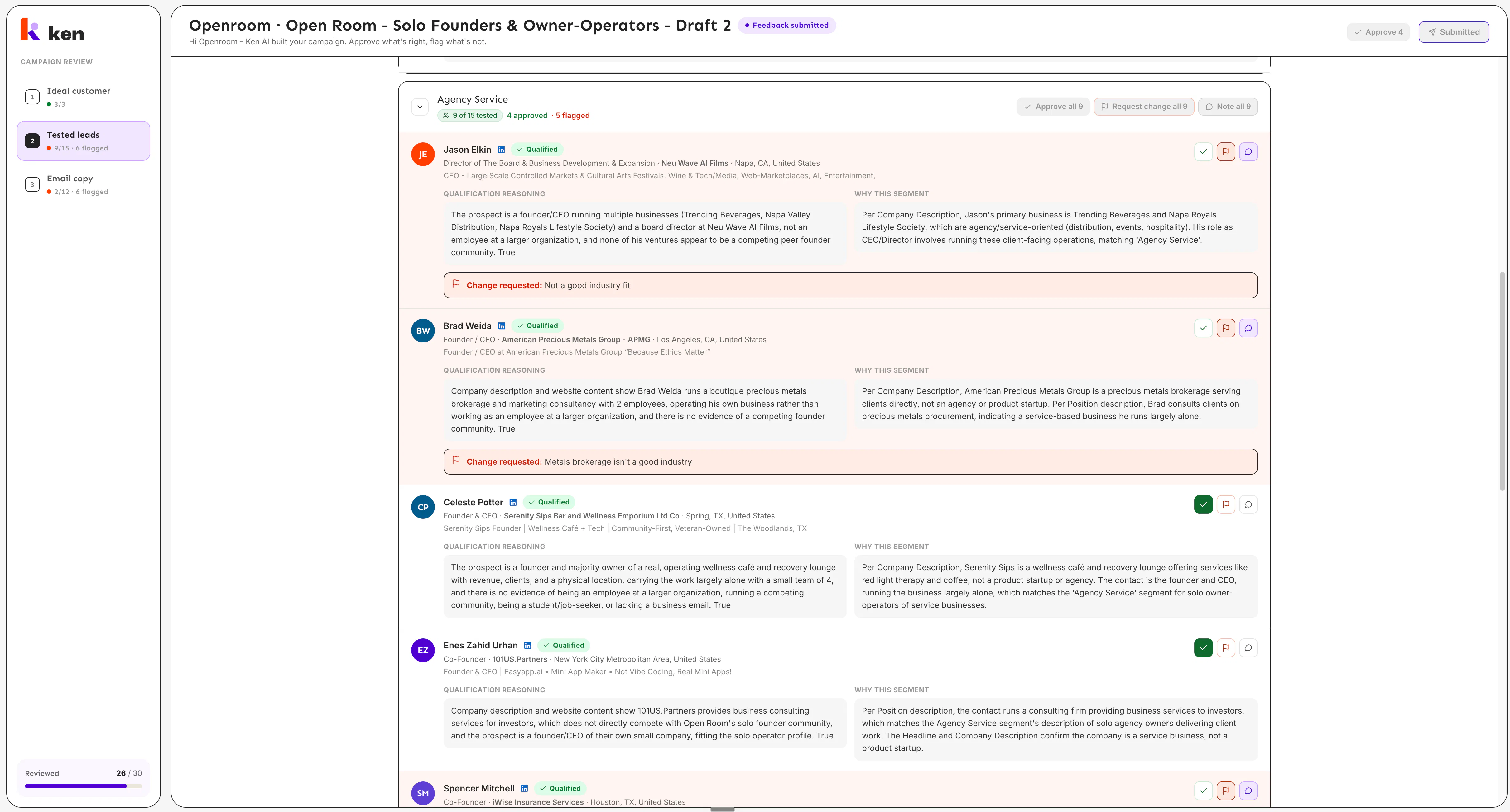Click Request change all 9
Image resolution: width=1510 pixels, height=812 pixels.
pyautogui.click(x=1144, y=107)
